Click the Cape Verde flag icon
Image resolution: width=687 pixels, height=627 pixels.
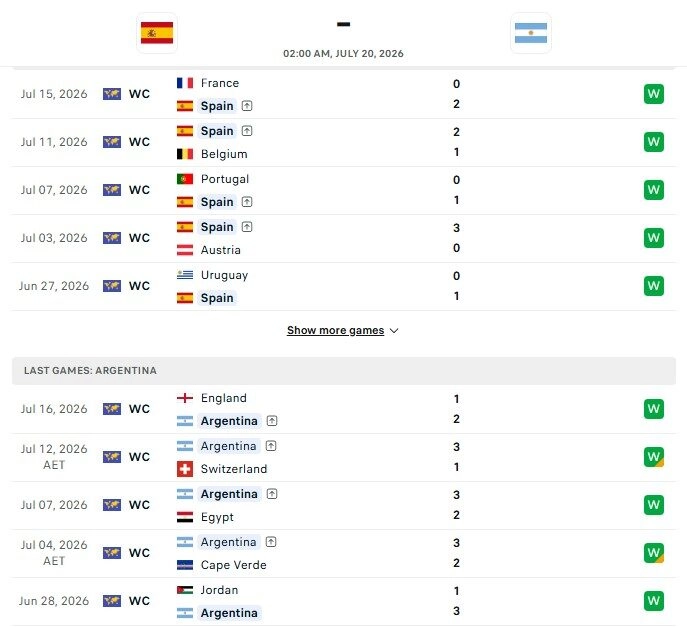click(x=185, y=565)
